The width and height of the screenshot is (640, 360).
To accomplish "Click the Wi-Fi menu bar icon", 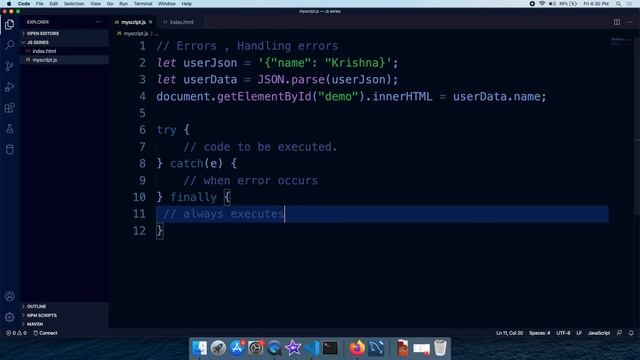I will click(x=542, y=4).
